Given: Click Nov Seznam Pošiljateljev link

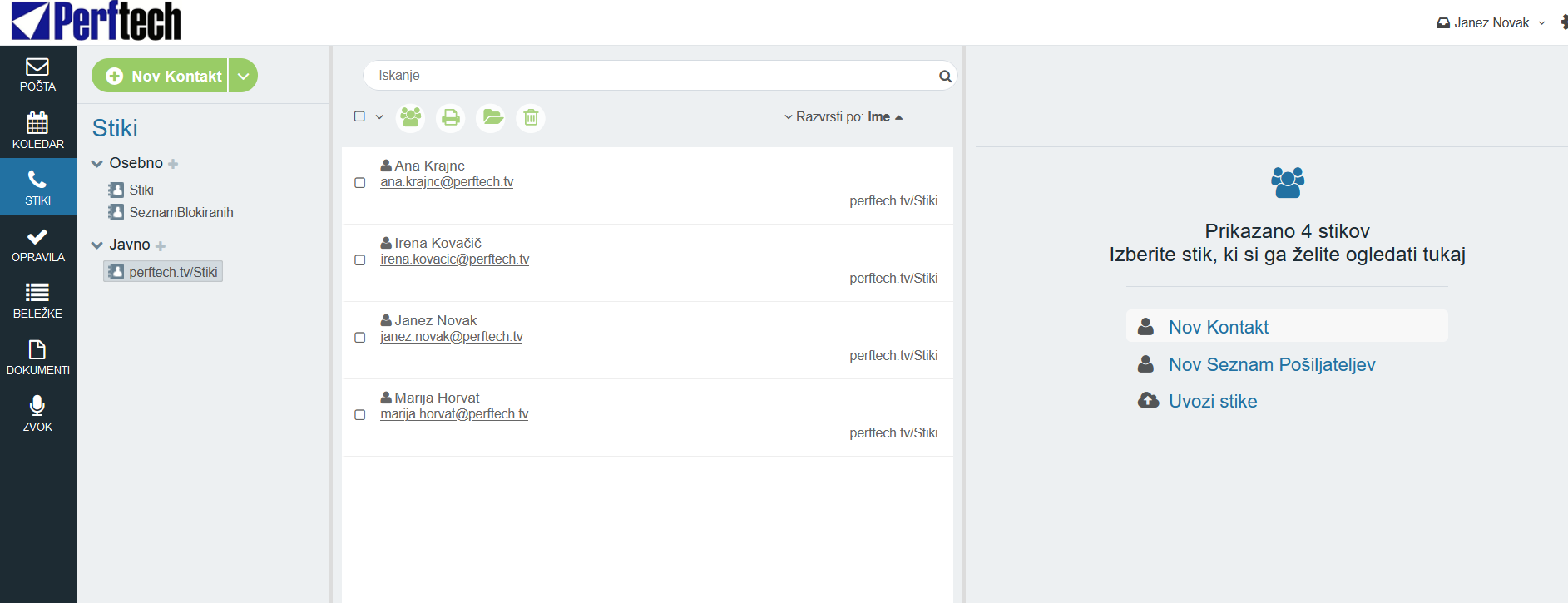Looking at the screenshot, I should coord(1272,364).
